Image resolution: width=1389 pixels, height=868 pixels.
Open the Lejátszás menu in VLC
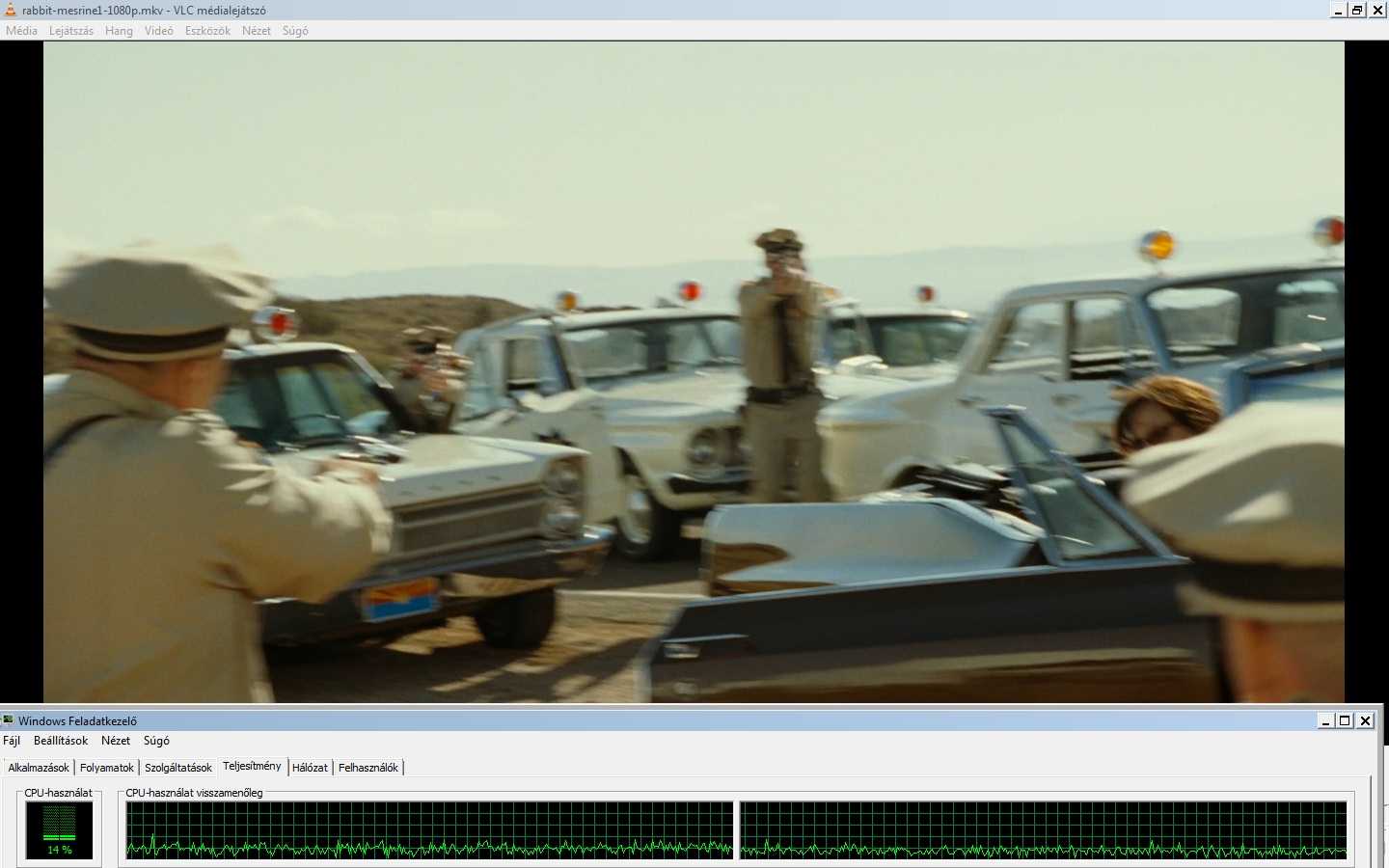pos(71,31)
